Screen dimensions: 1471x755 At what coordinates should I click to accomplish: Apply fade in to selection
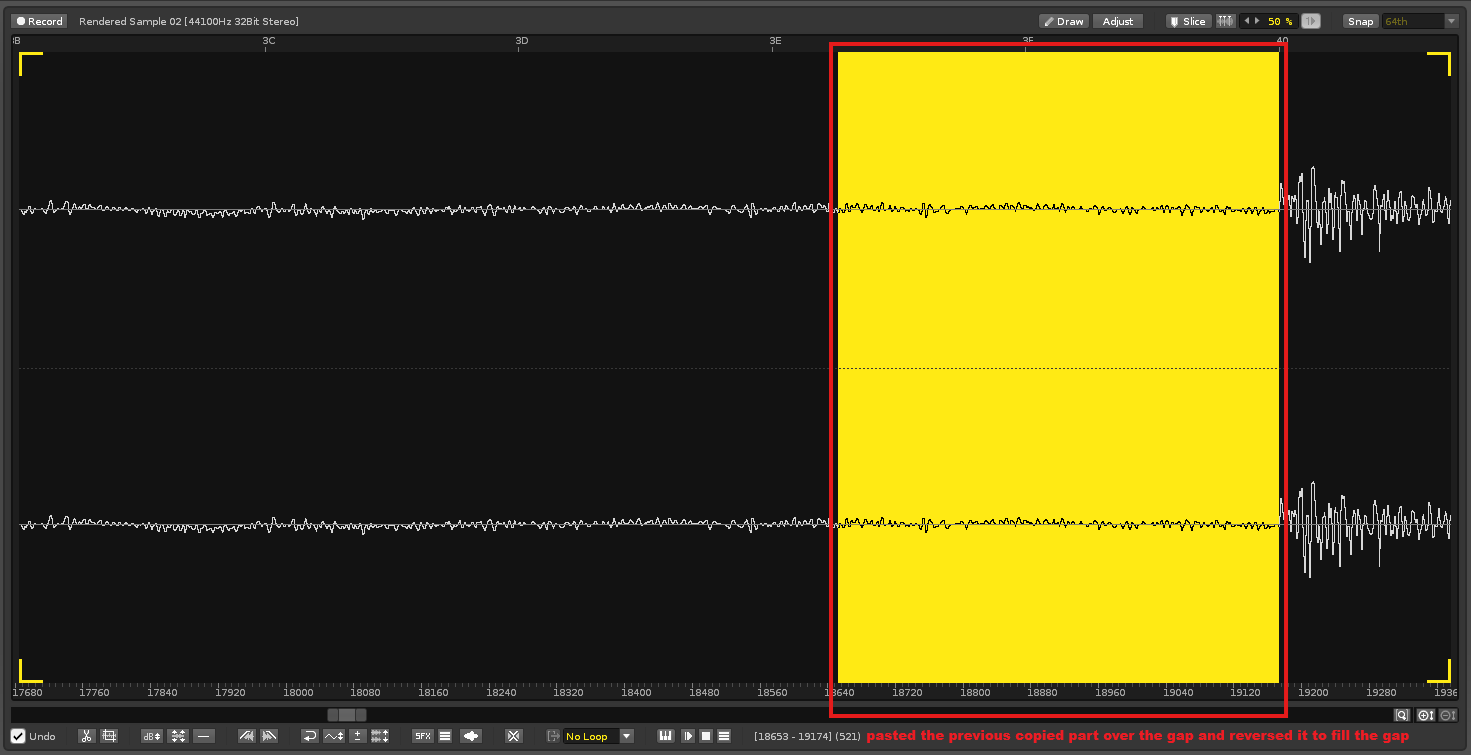click(247, 736)
